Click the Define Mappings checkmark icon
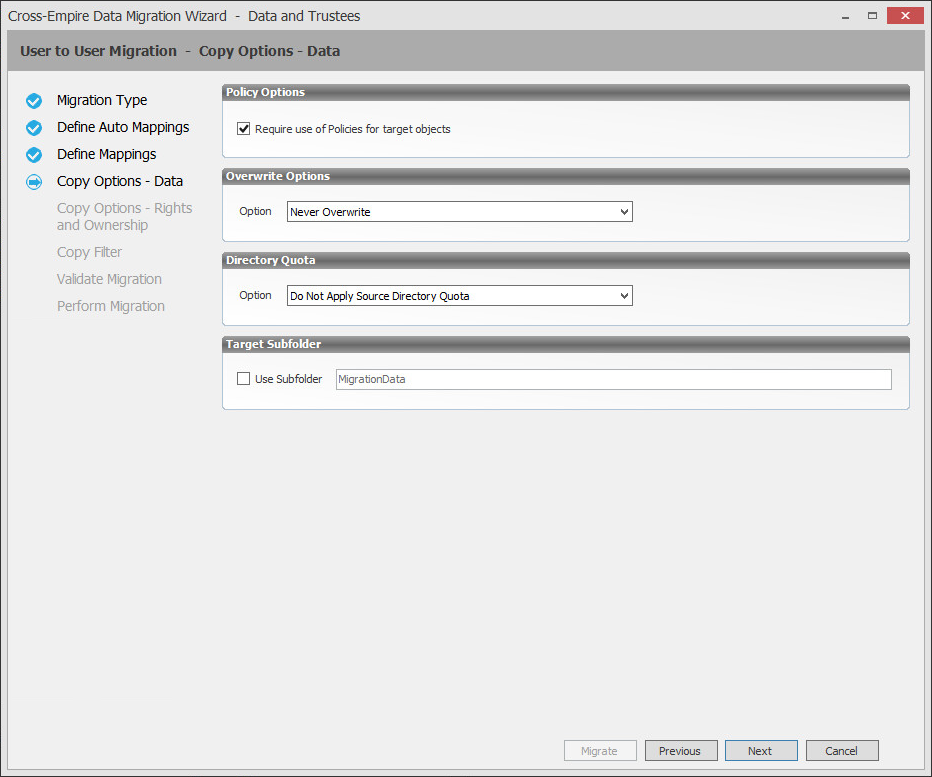Viewport: 932px width, 777px height. (34, 155)
